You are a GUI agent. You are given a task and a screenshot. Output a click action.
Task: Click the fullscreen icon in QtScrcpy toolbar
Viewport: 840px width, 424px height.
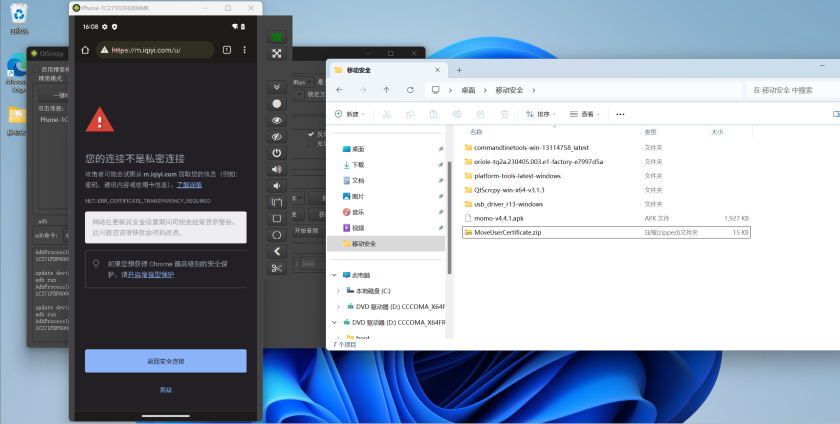point(277,53)
